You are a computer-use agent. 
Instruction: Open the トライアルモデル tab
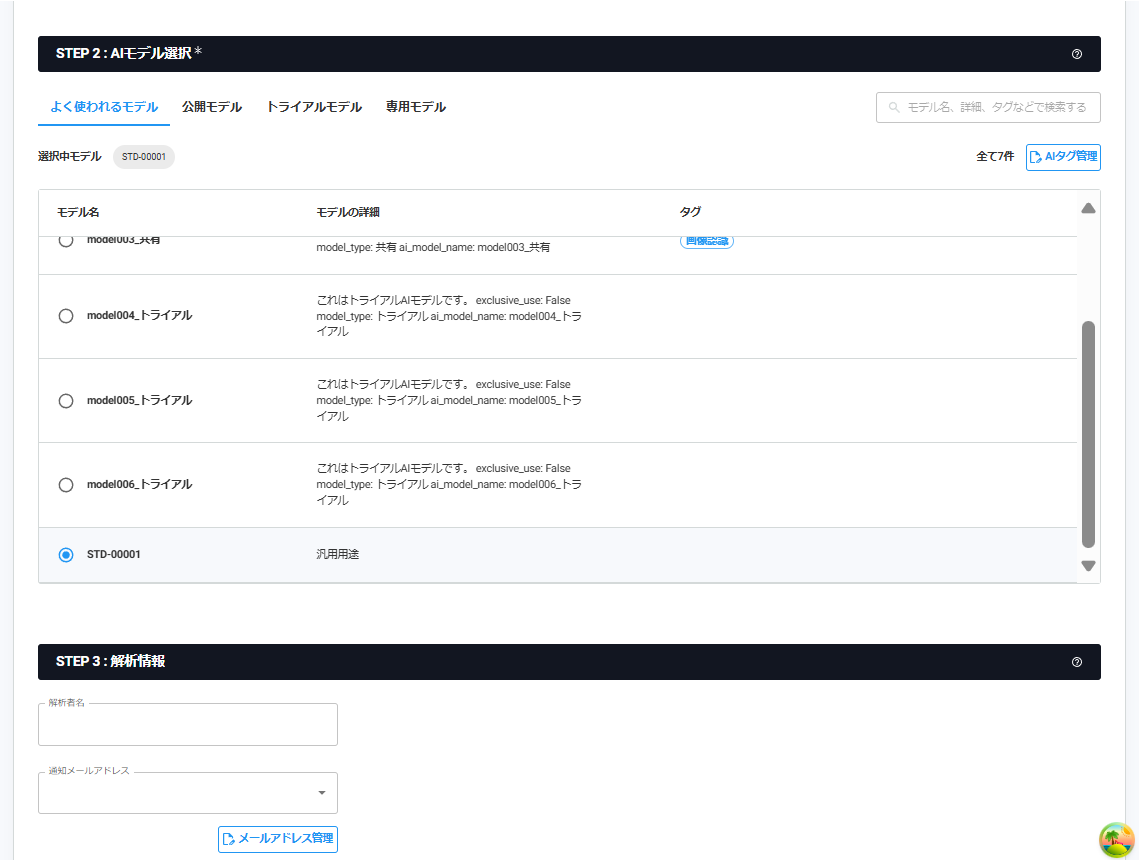(314, 107)
